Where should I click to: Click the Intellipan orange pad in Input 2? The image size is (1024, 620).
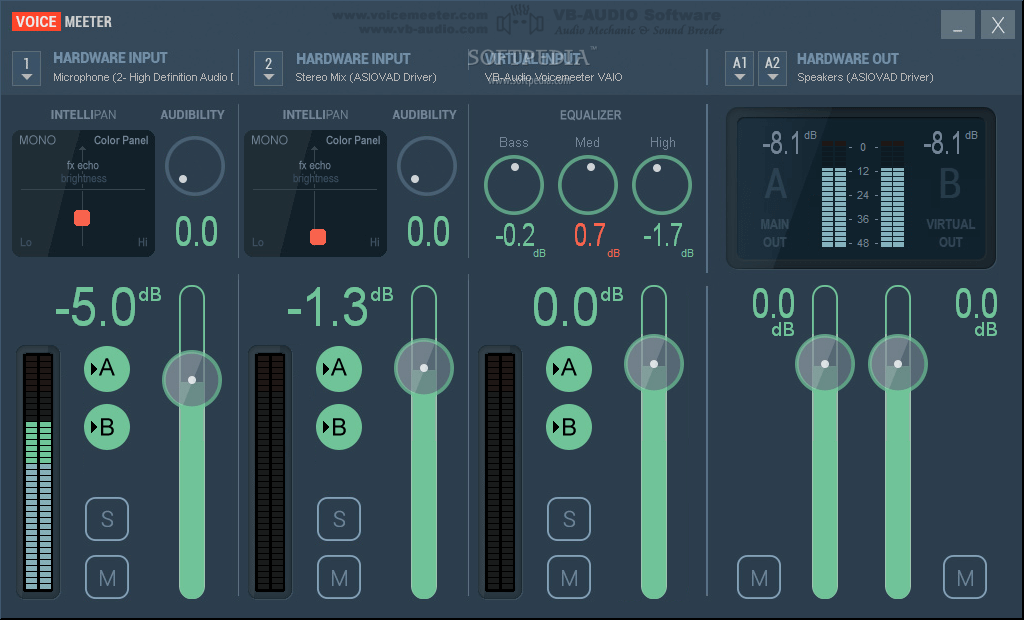(x=318, y=237)
